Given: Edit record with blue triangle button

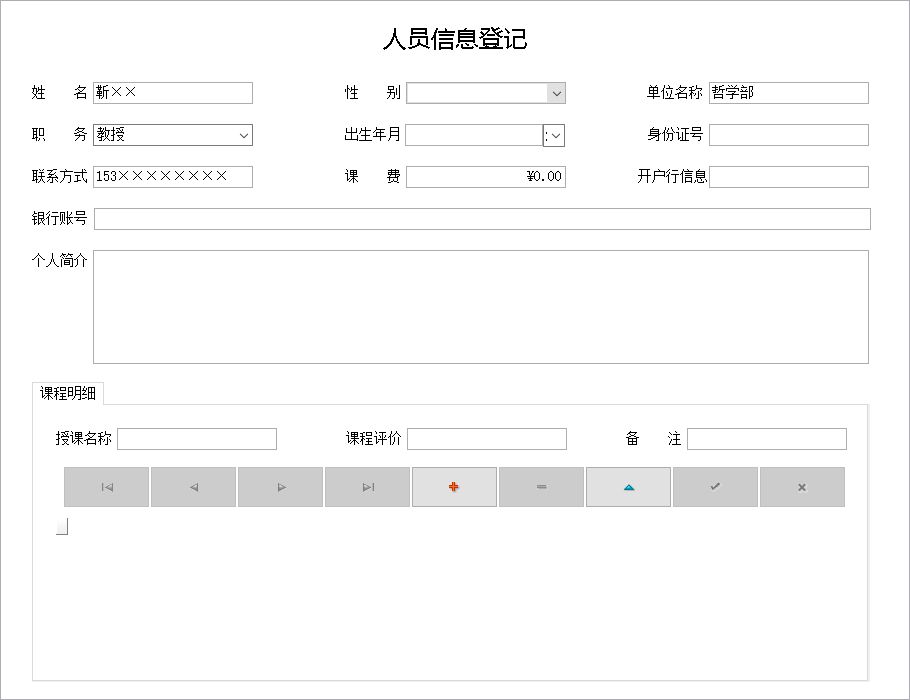Looking at the screenshot, I should (x=629, y=487).
